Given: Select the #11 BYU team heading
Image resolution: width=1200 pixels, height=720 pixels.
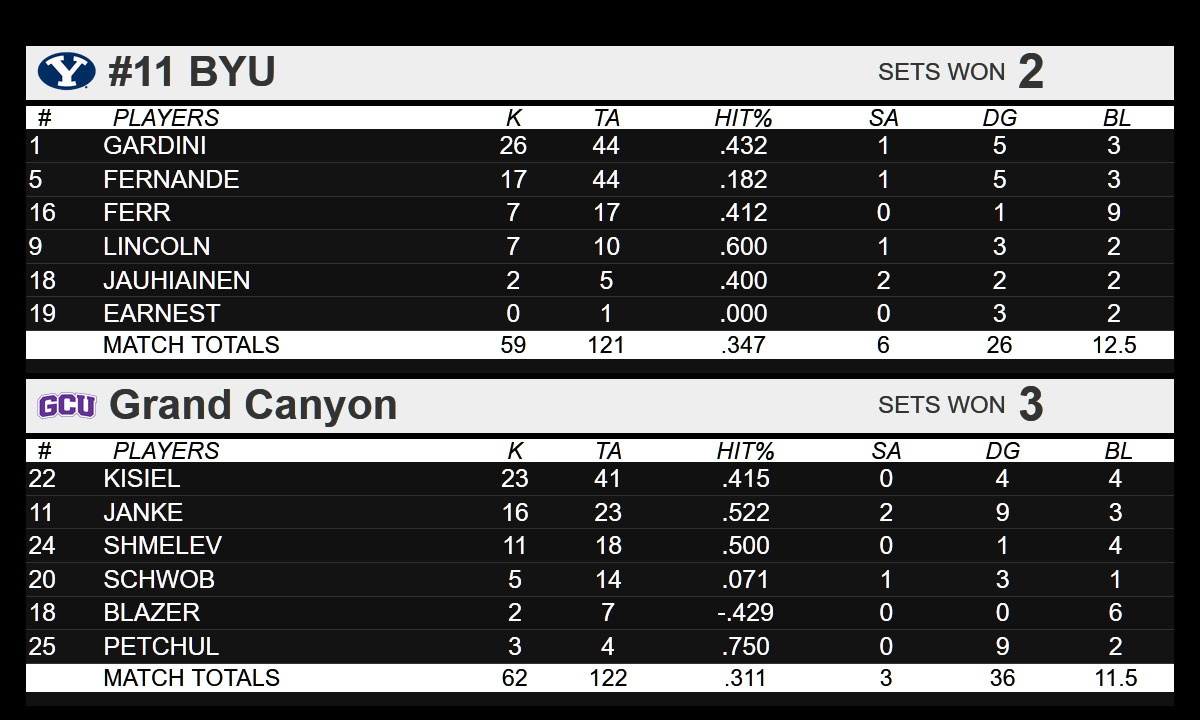Looking at the screenshot, I should click(191, 72).
